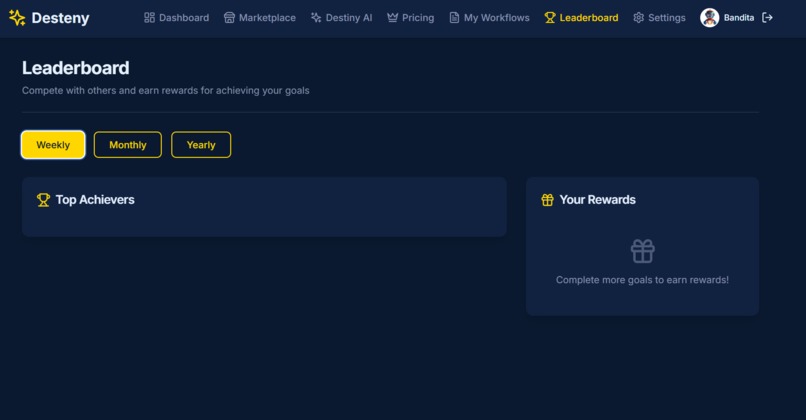Click the large gift icon in rewards card
This screenshot has height=420, width=806.
point(643,251)
